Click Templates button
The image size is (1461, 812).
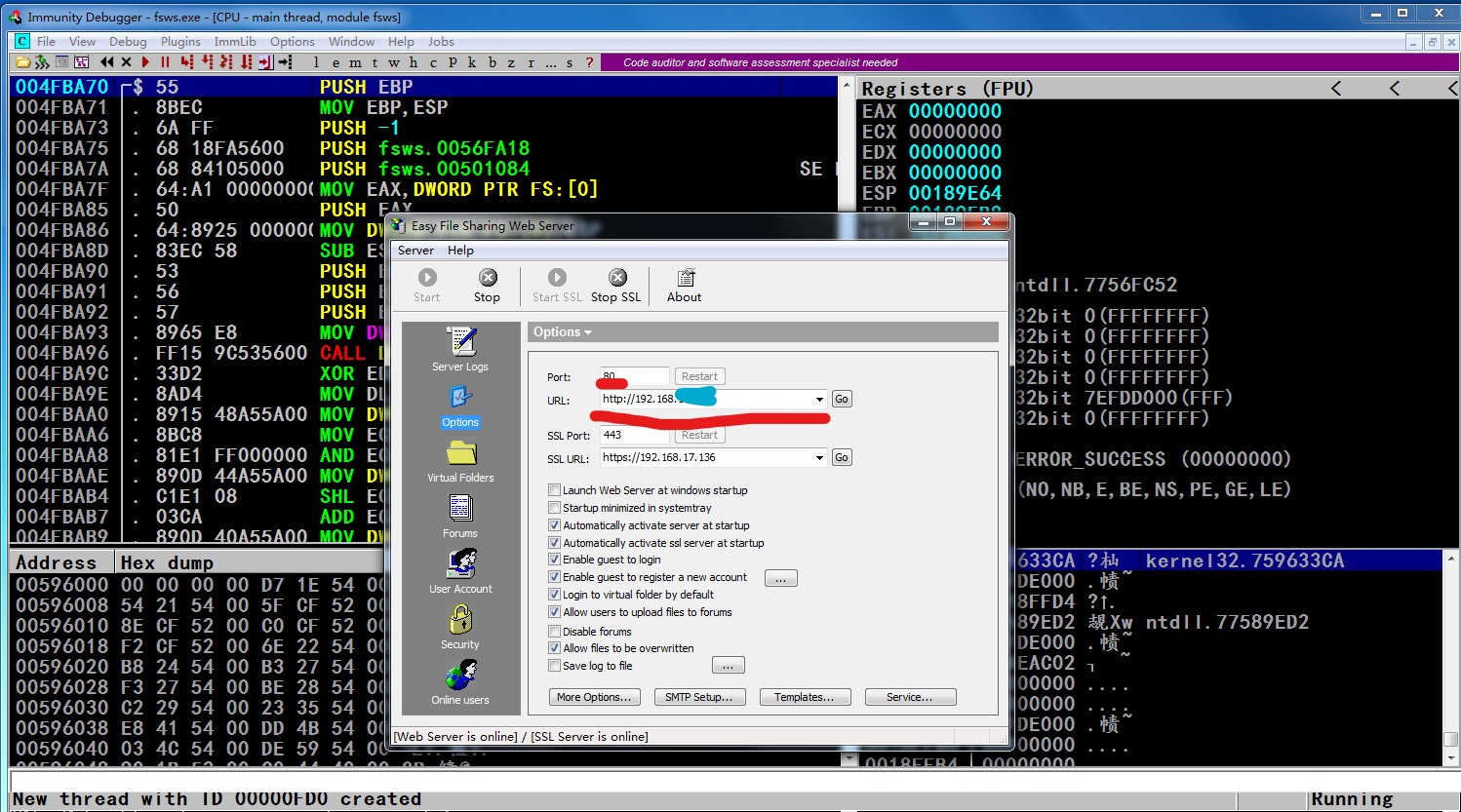805,697
